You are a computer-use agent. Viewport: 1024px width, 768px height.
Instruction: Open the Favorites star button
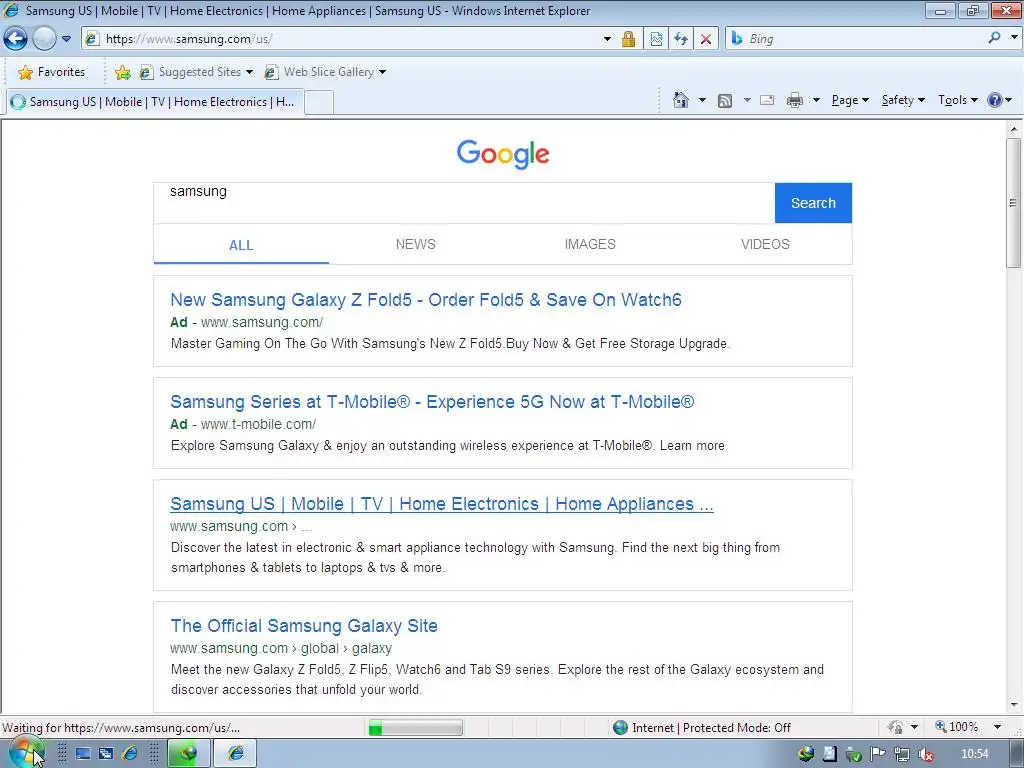tap(52, 72)
